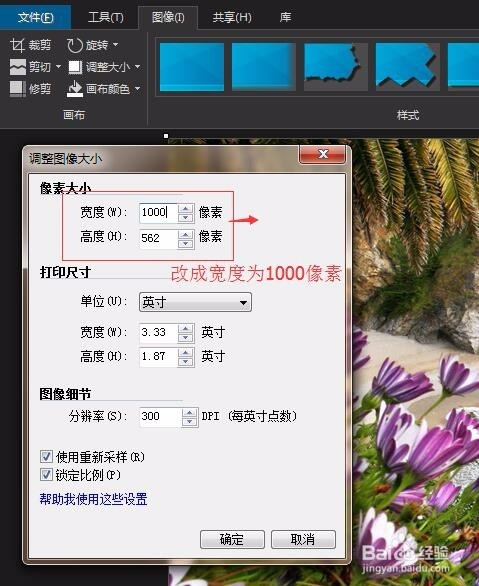This screenshot has width=479, height=586.
Task: Confirm with the OK (确定) button
Action: (232, 539)
